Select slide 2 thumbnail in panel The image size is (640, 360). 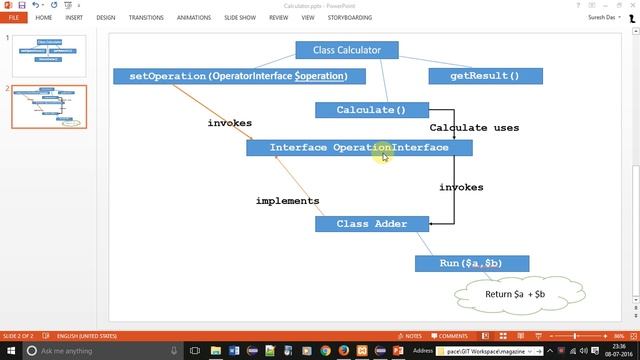click(x=49, y=107)
